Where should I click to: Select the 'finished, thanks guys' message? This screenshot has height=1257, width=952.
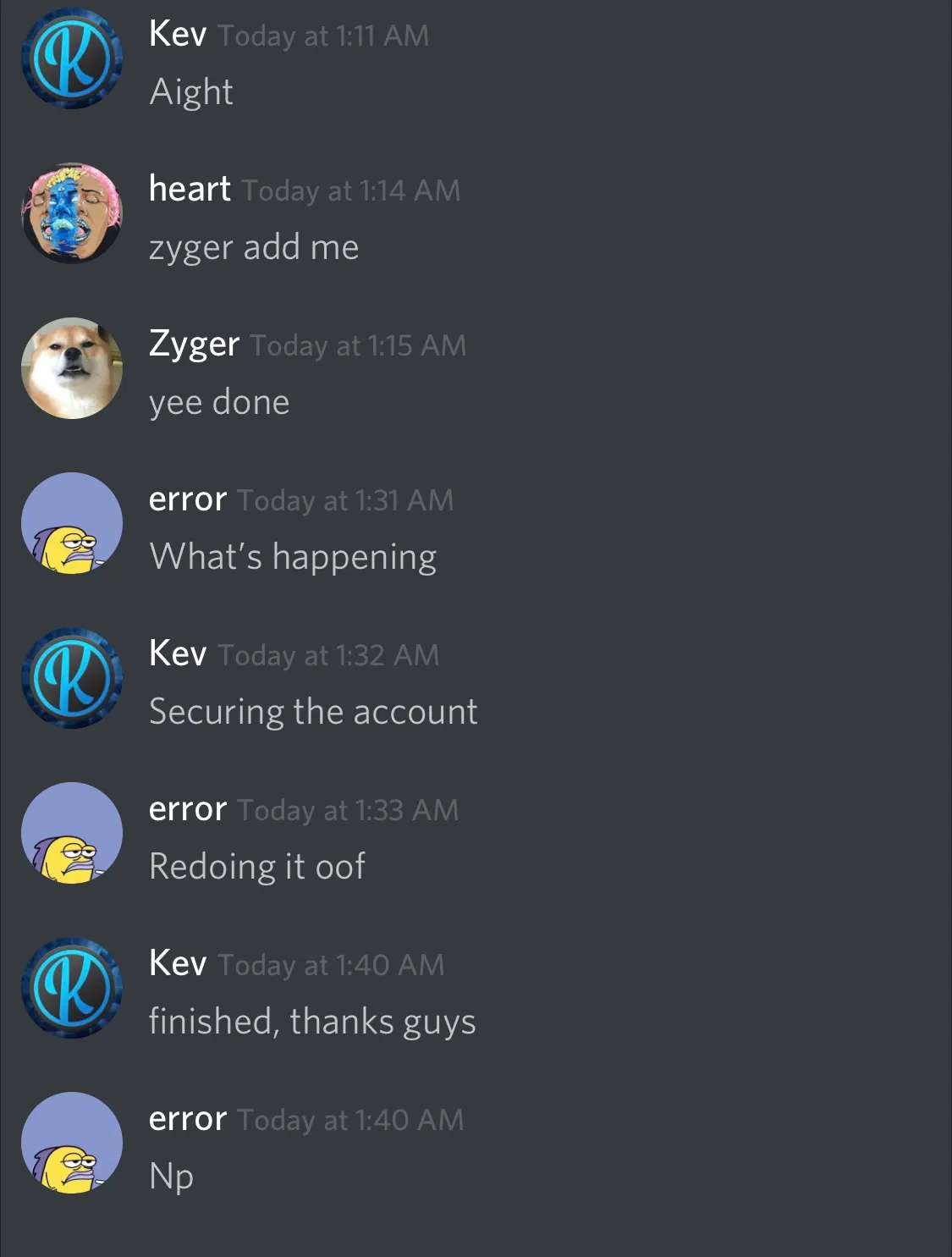[x=312, y=1022]
